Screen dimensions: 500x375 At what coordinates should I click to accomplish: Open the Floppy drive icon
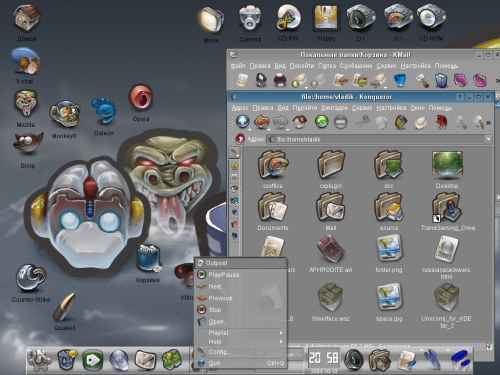(326, 18)
